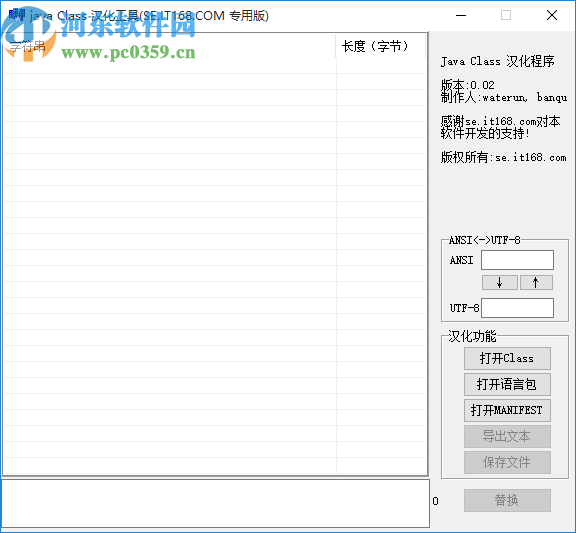Click the 打开Class button

pyautogui.click(x=507, y=358)
